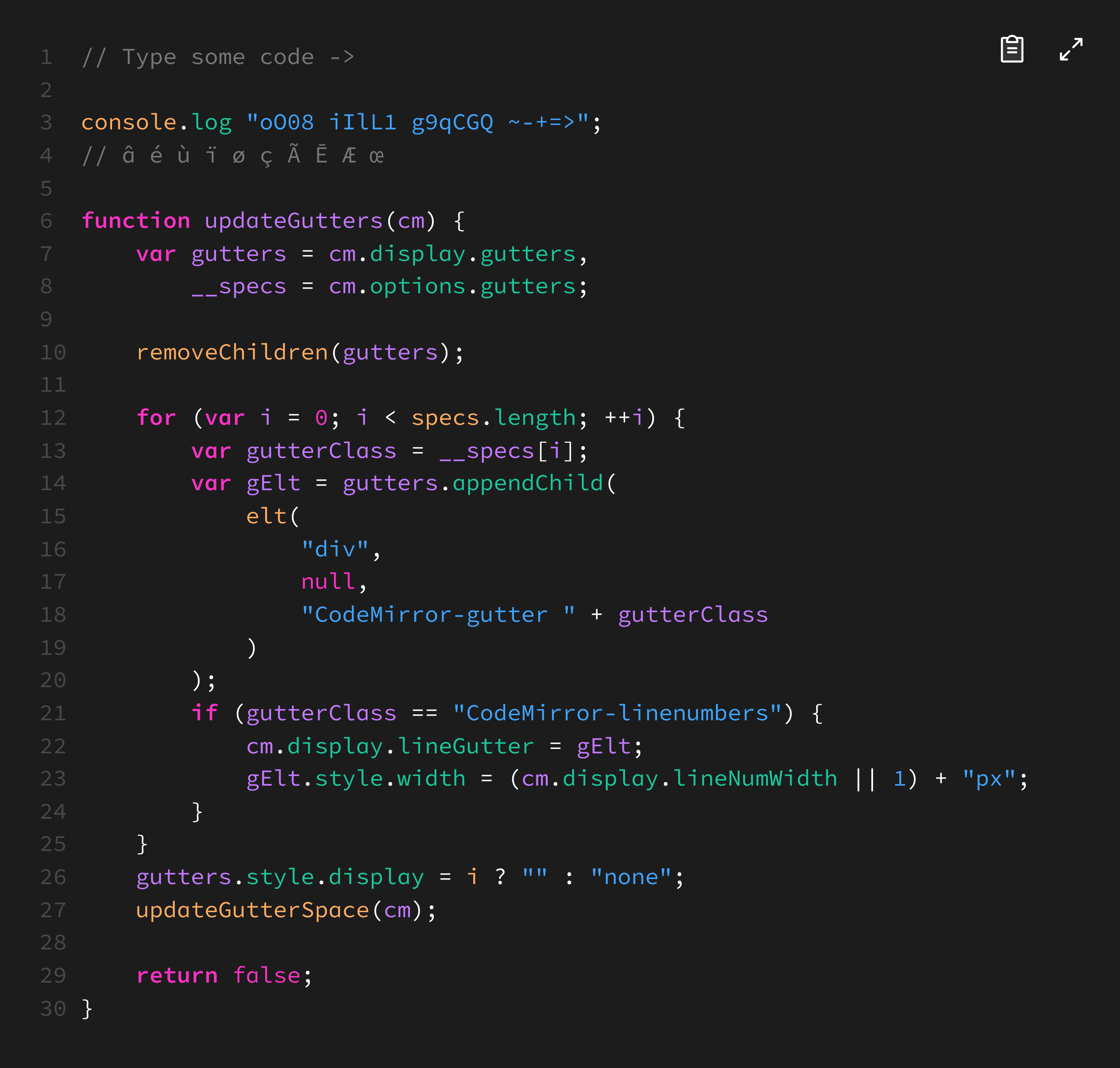1120x1068 pixels.
Task: Click the "CodeMirror-gutter " string on line 18
Action: (x=438, y=615)
